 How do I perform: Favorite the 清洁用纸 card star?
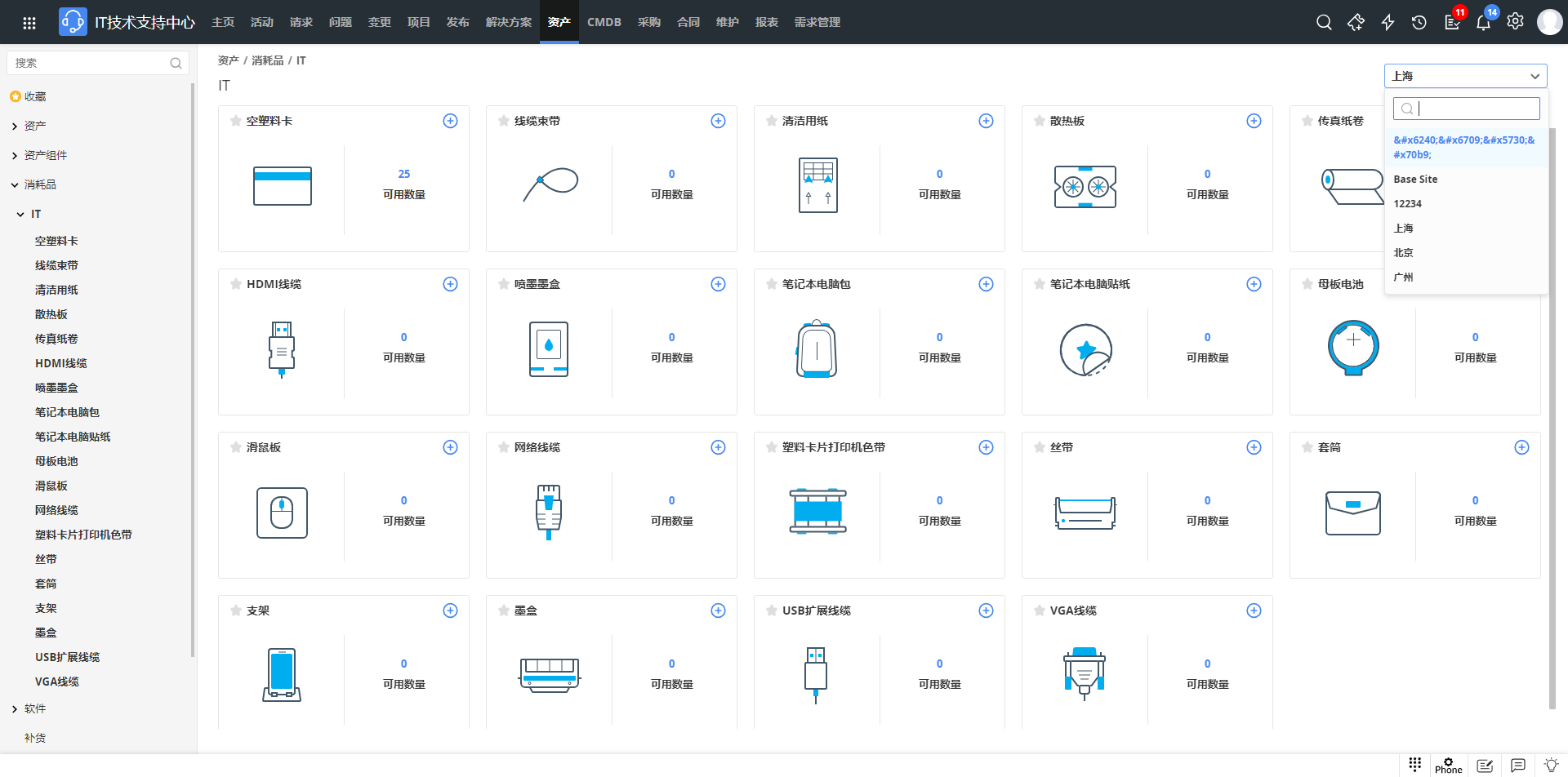pyautogui.click(x=772, y=121)
